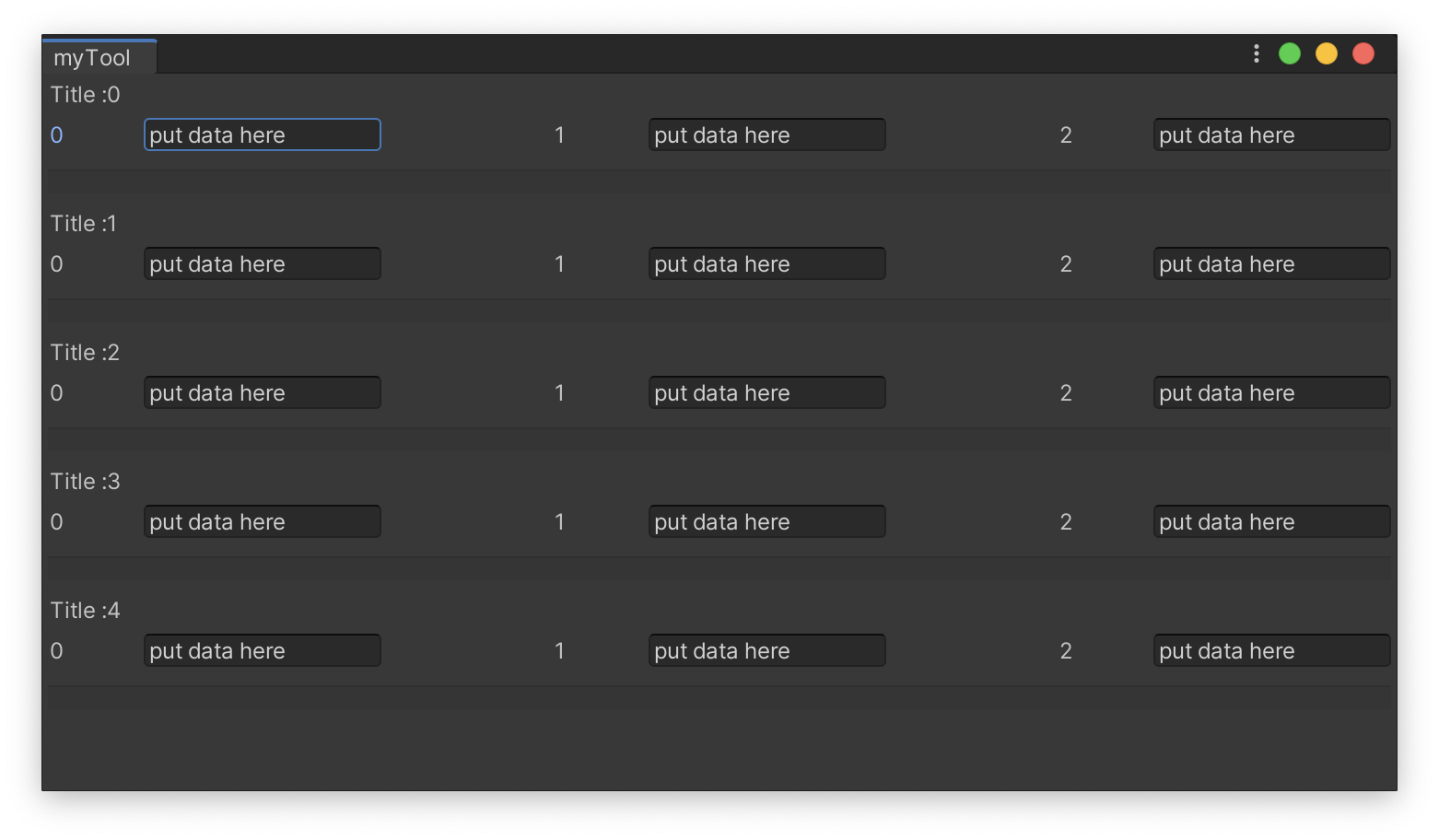
Task: Click label 2 in Title :1 row
Action: click(x=1066, y=264)
